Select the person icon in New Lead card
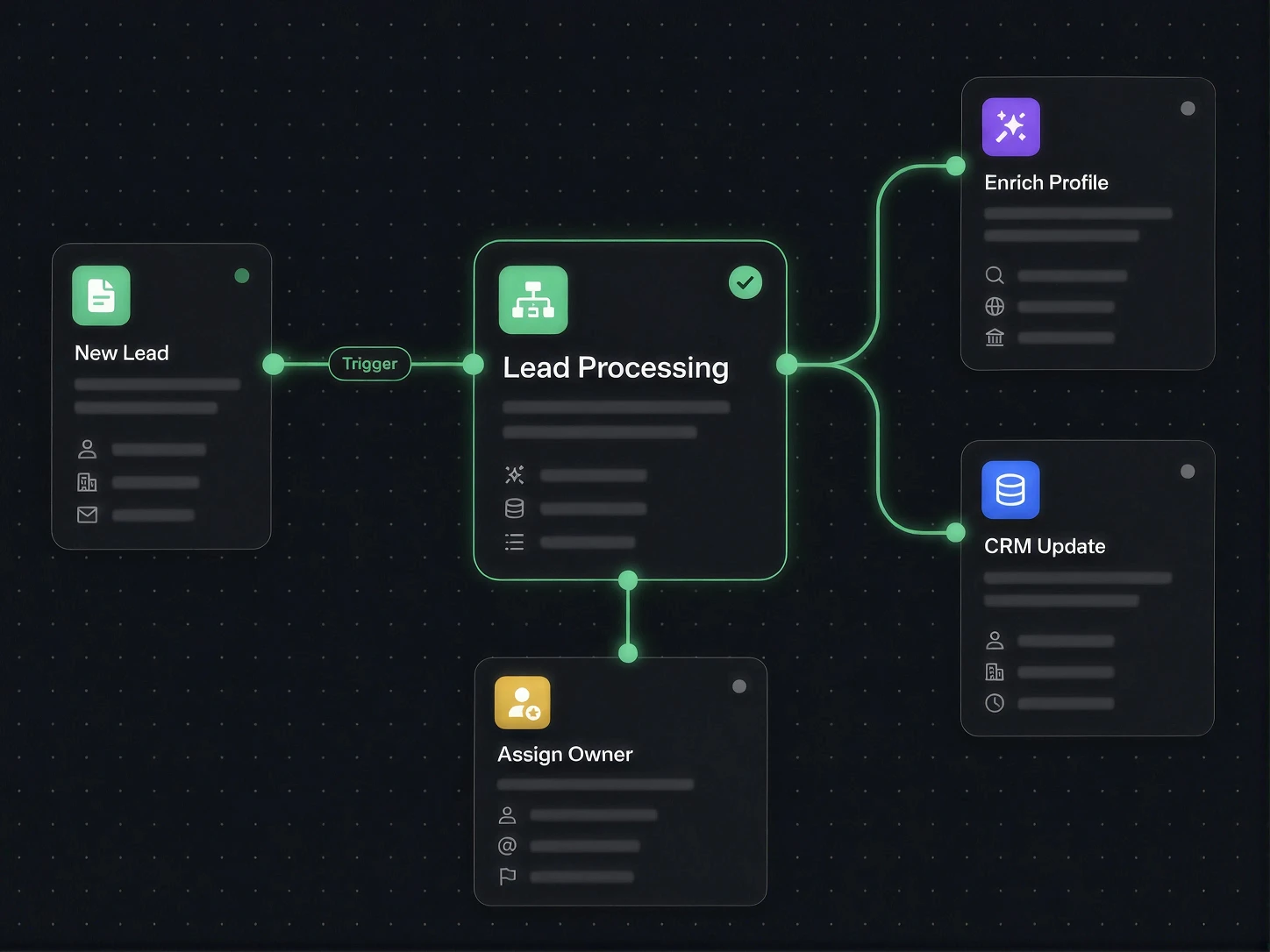The height and width of the screenshot is (952, 1270). (x=87, y=450)
